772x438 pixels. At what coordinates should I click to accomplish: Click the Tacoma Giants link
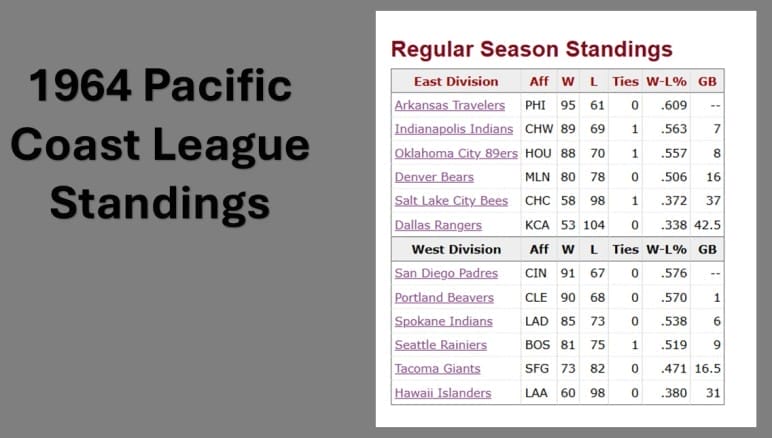pyautogui.click(x=437, y=369)
